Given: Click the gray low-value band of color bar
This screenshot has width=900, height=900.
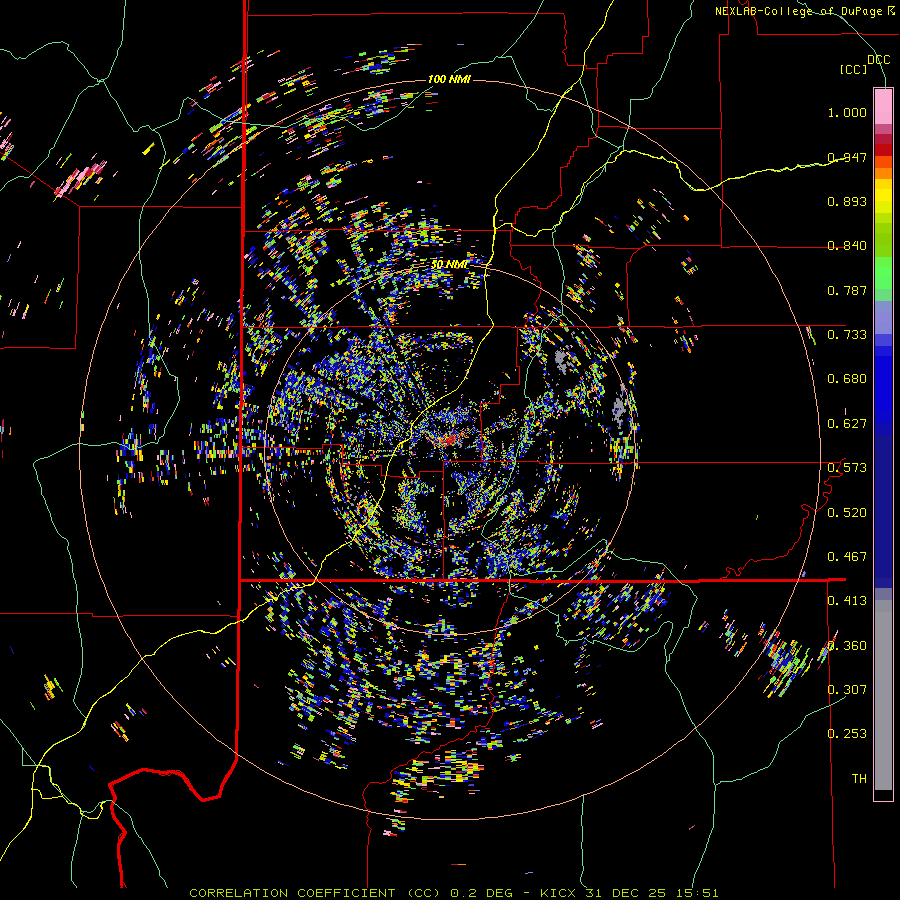Looking at the screenshot, I should [883, 695].
